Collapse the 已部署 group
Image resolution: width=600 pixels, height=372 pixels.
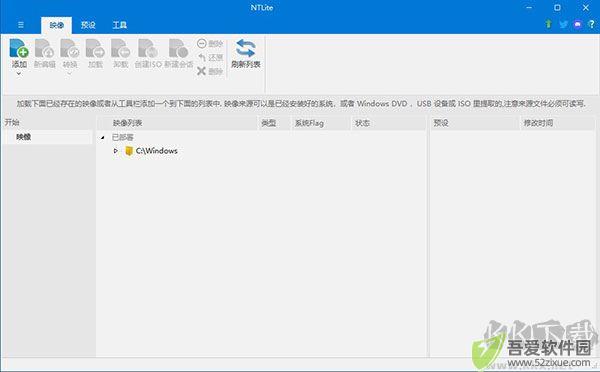[103, 137]
